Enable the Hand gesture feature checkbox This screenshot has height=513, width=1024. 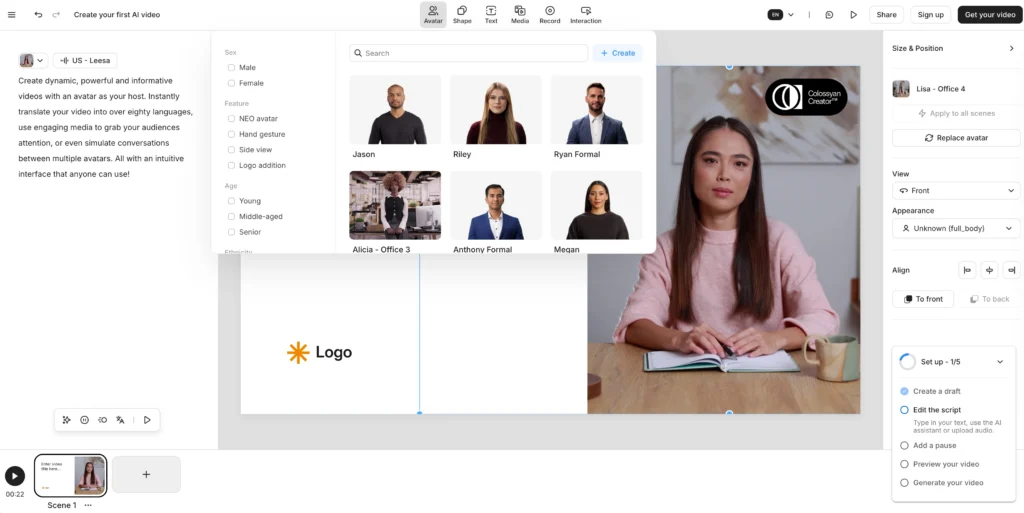tap(231, 134)
